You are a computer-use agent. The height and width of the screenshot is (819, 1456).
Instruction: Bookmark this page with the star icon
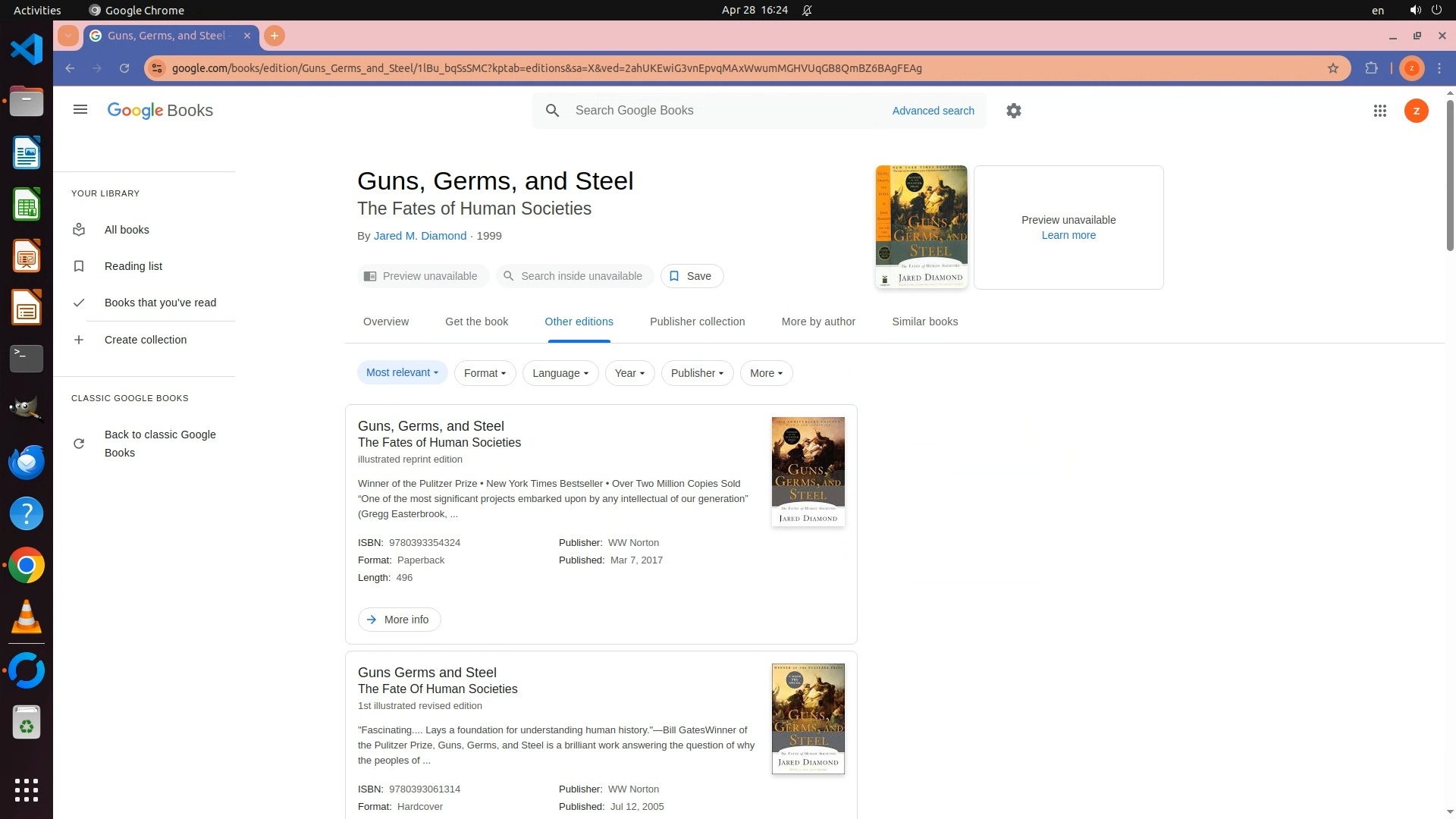pos(1332,68)
